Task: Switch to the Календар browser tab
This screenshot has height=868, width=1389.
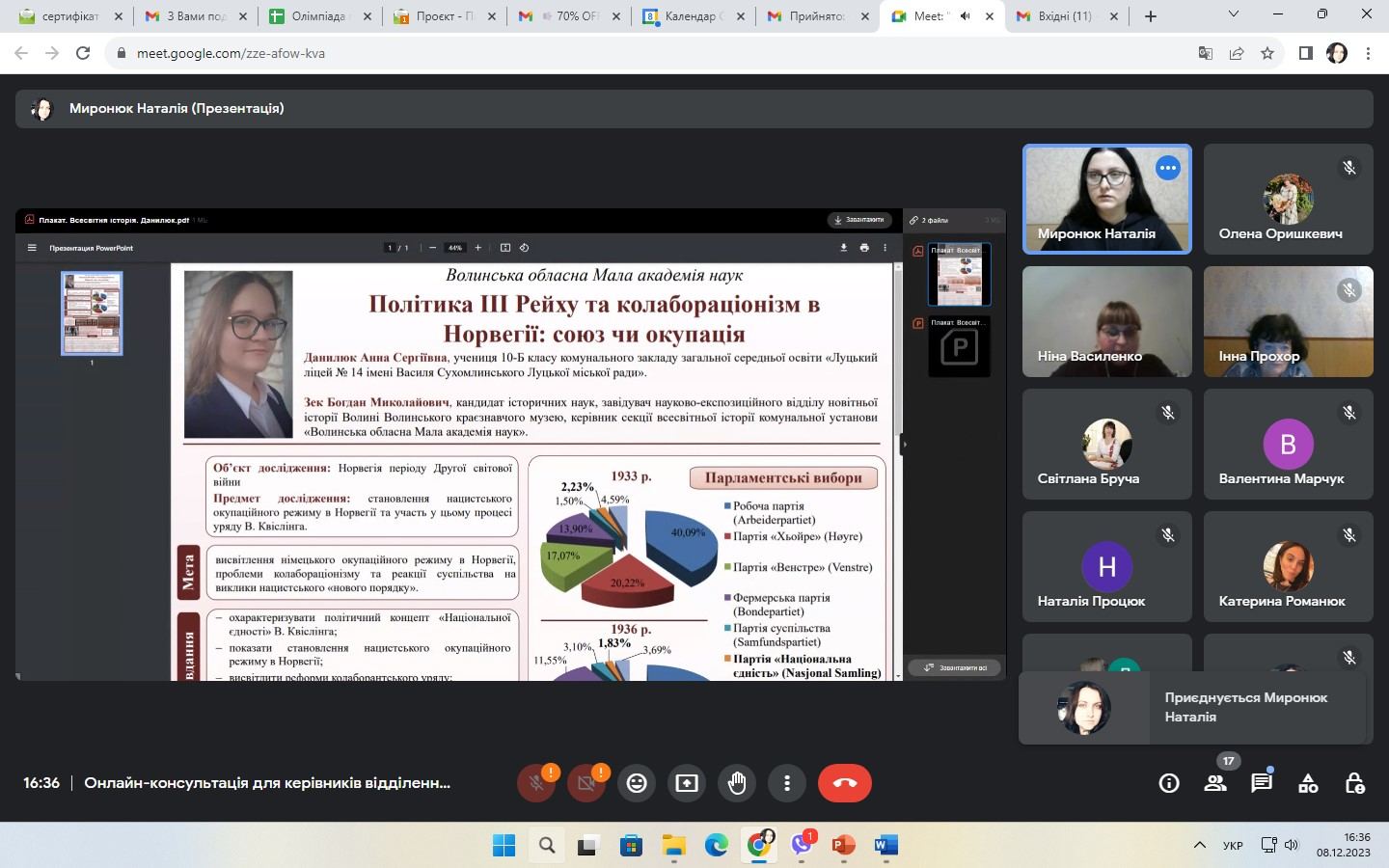Action: (x=691, y=16)
